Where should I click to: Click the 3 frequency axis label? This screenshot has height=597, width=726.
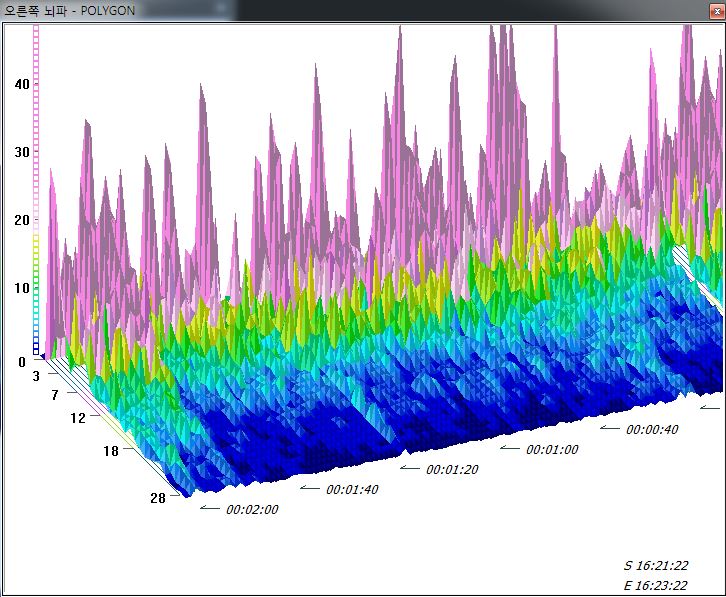pyautogui.click(x=35, y=375)
